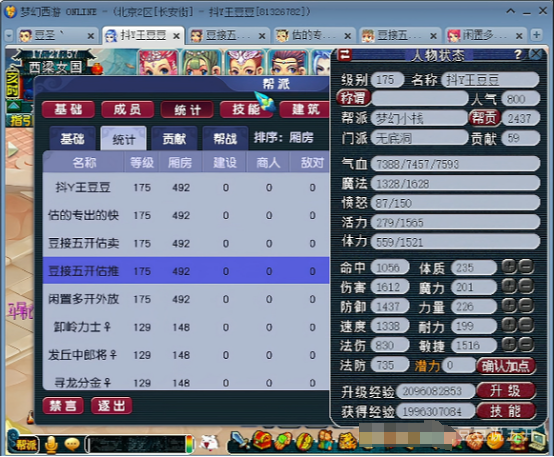Click the microphone voice chat icon
Viewport: 554px width, 457px height.
point(52,445)
